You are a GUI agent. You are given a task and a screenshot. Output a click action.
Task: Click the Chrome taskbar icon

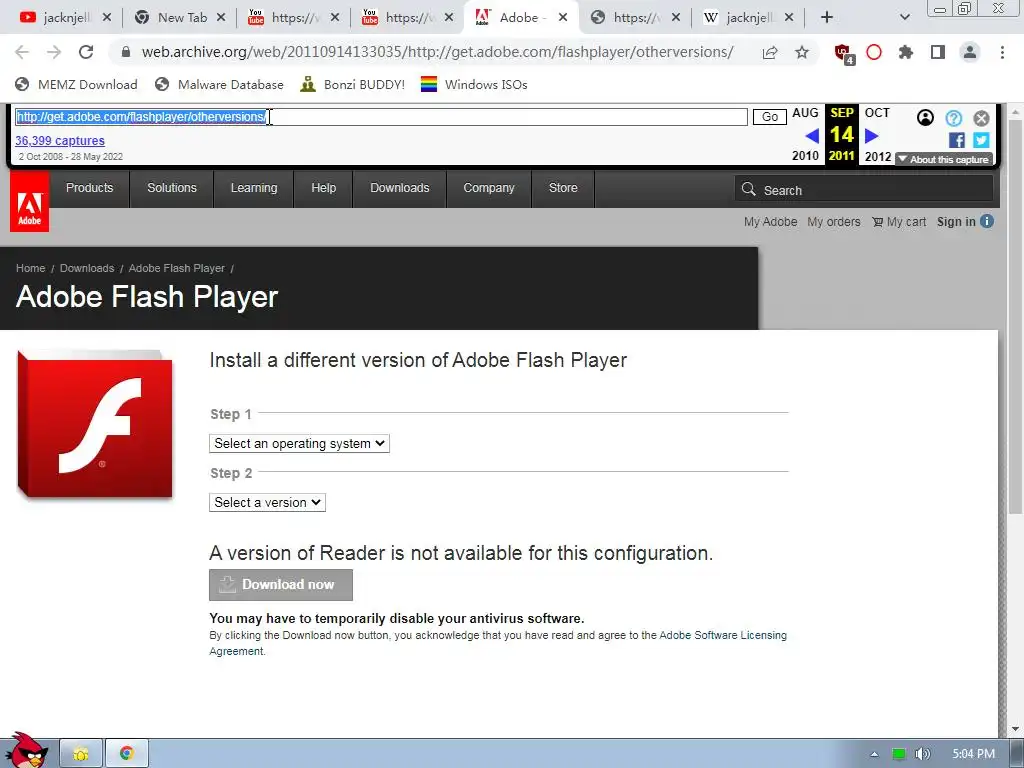127,754
